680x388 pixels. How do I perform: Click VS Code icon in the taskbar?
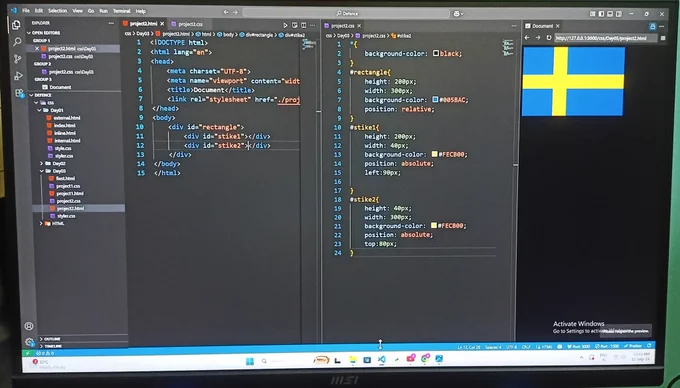tap(382, 359)
